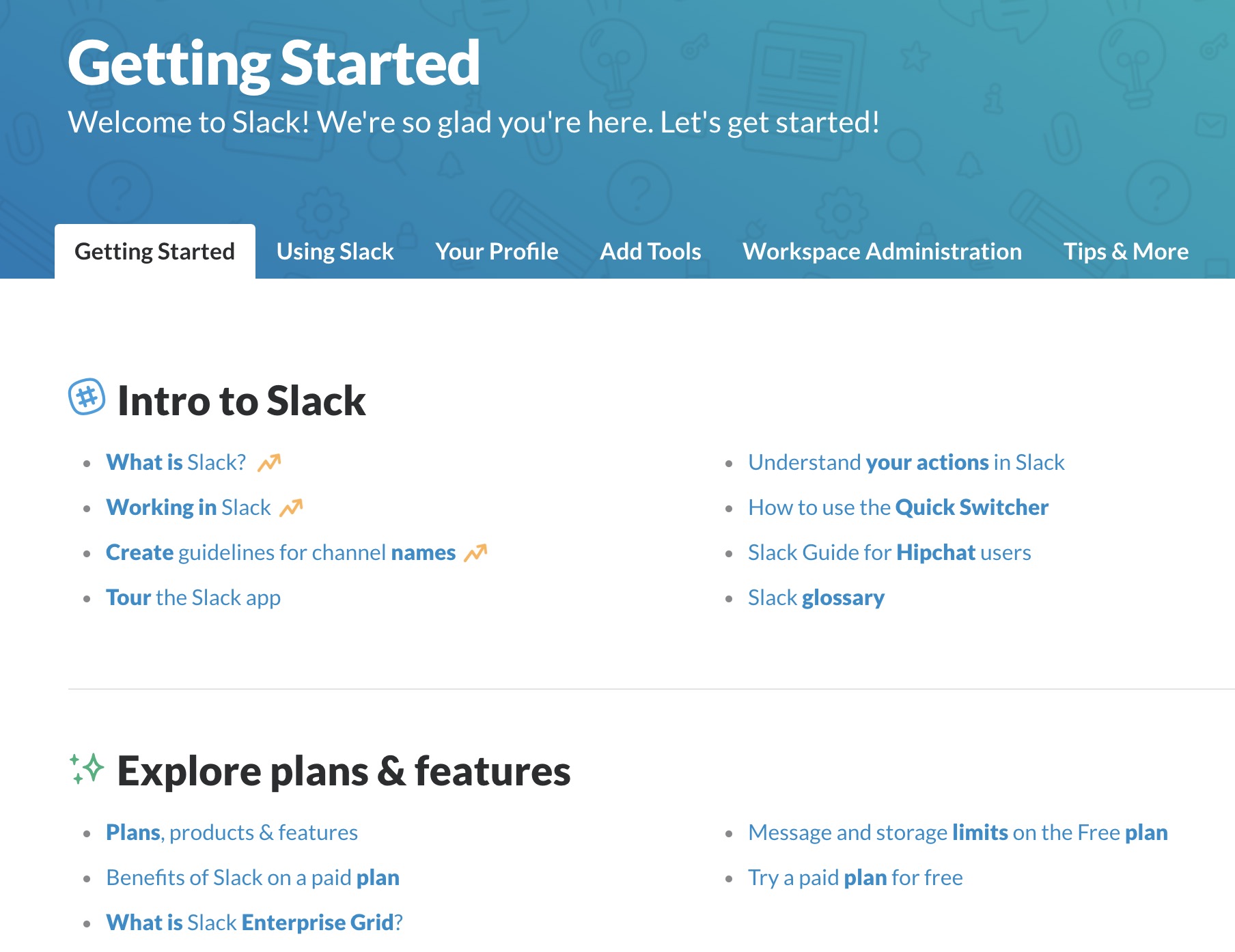Viewport: 1235px width, 952px height.
Task: Switch to the Using Slack tab
Action: (335, 251)
